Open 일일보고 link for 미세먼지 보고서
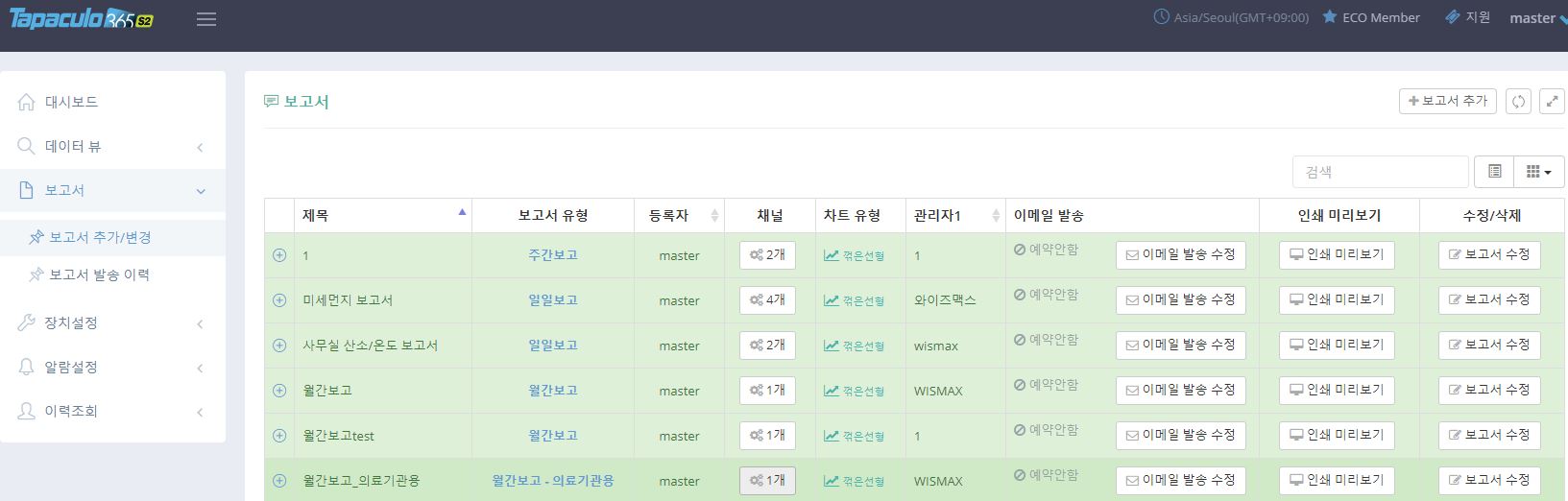 tap(553, 300)
